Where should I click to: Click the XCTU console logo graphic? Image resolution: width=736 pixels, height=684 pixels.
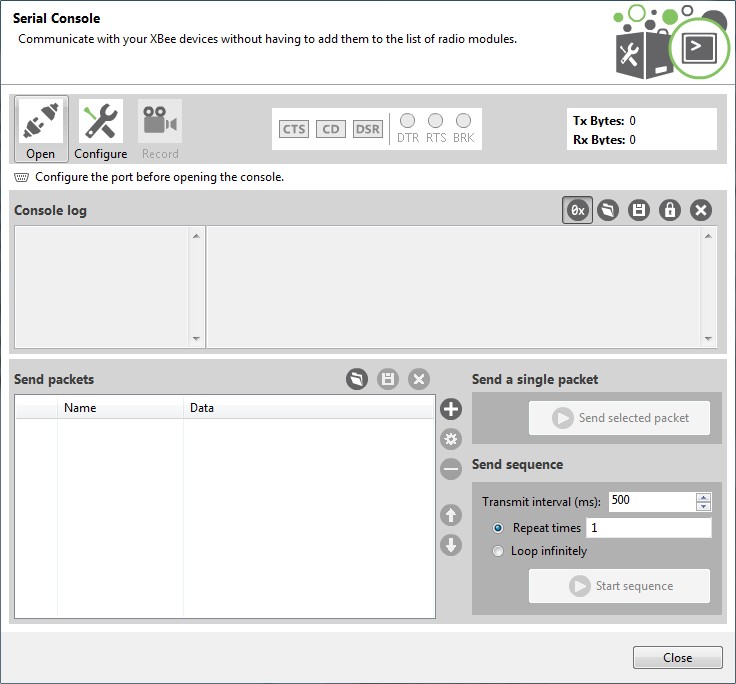click(672, 42)
